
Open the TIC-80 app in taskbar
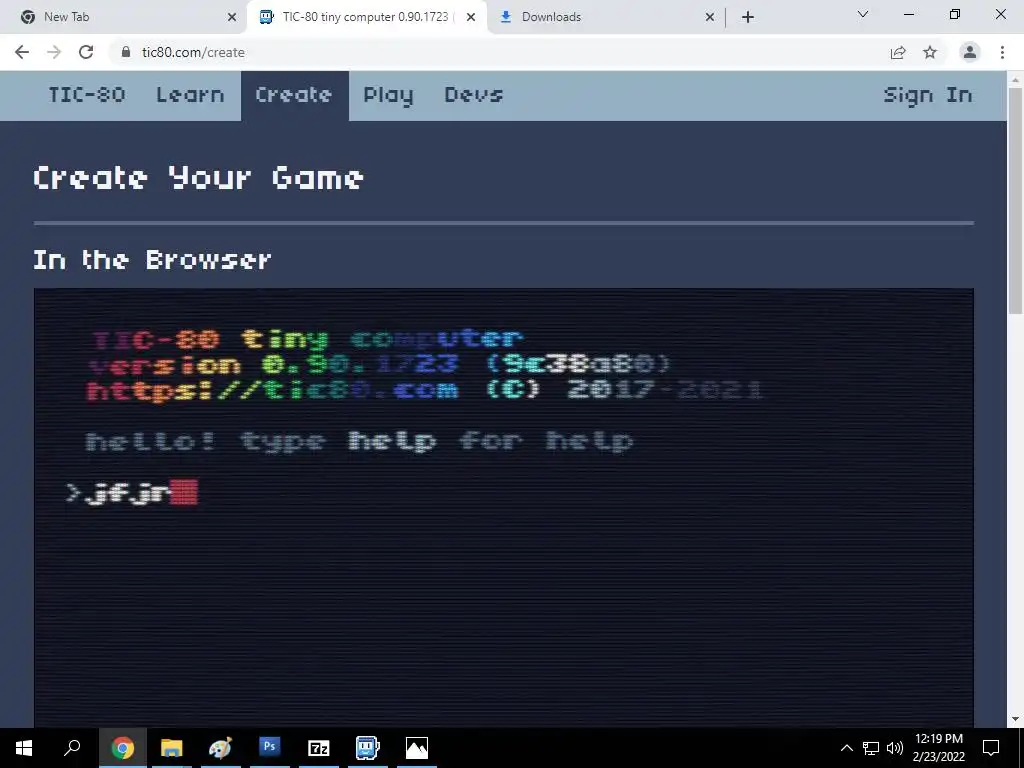tap(367, 748)
